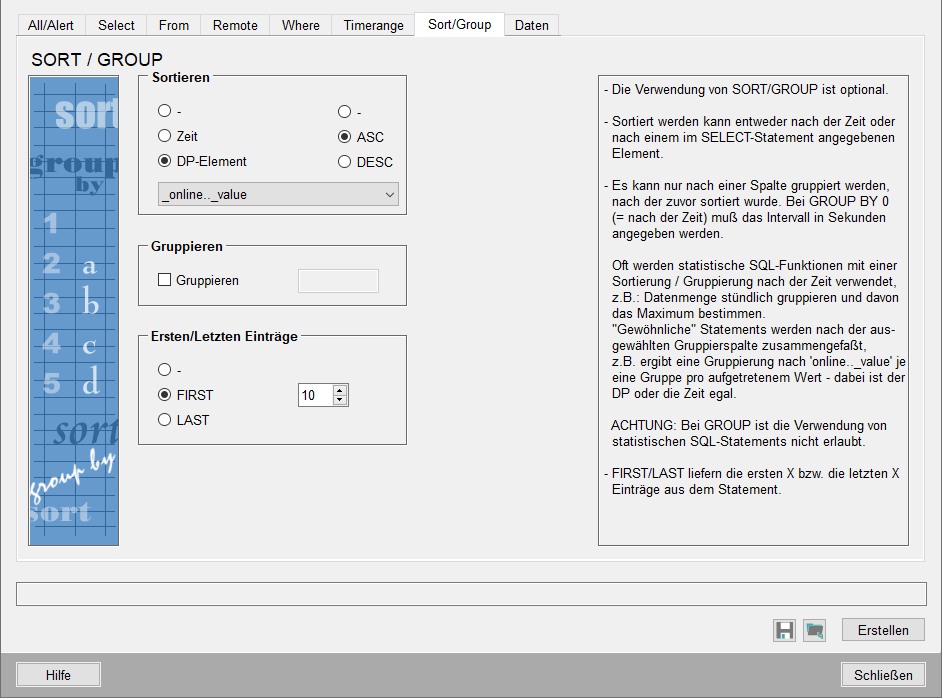
Task: Choose the LAST entries option
Action: [x=165, y=420]
